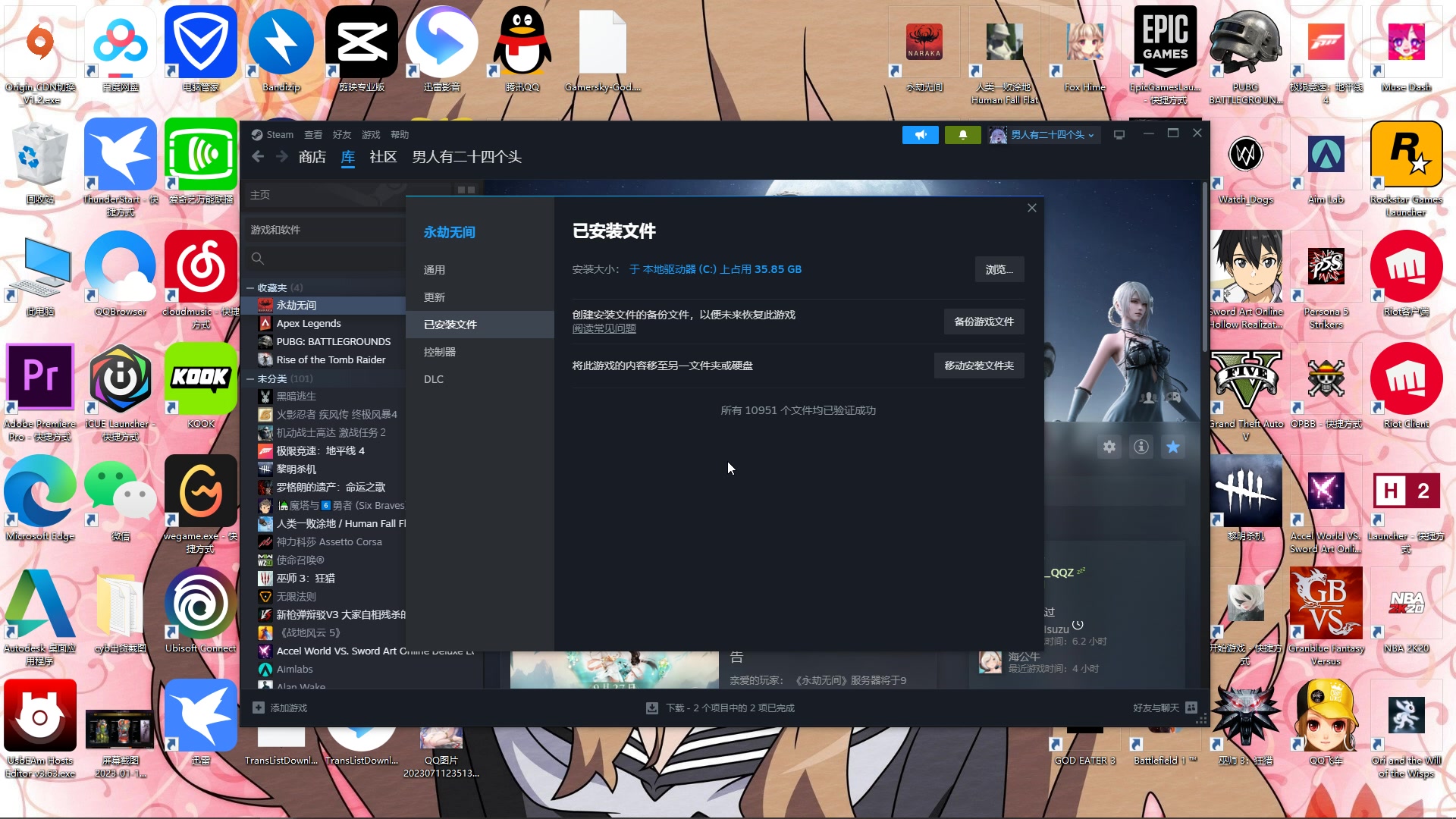
Task: Open the 好友 menu
Action: click(x=342, y=135)
